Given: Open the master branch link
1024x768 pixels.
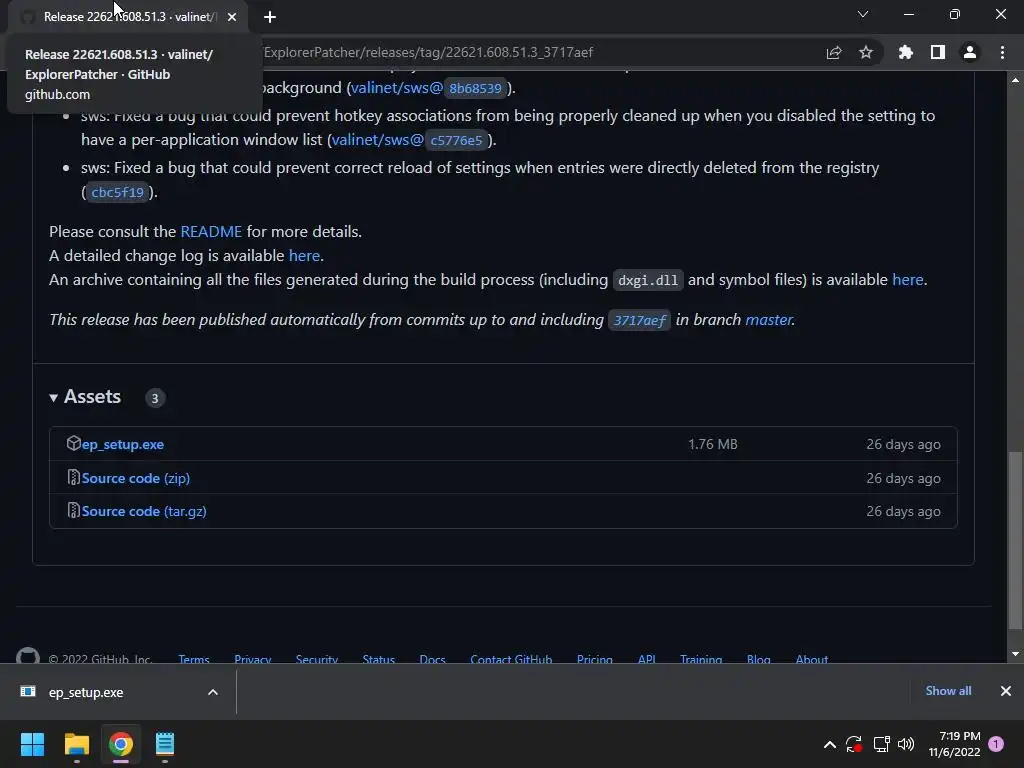Looking at the screenshot, I should tap(769, 320).
